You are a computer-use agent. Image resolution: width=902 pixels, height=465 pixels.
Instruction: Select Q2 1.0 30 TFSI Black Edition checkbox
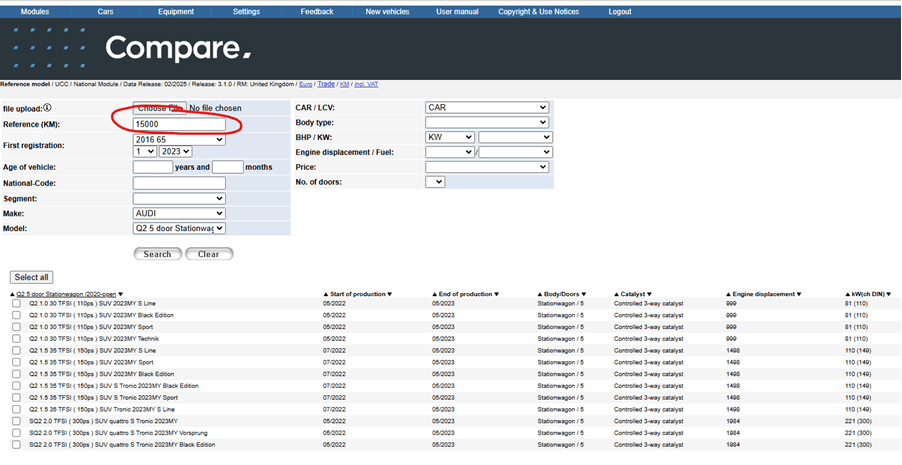click(16, 315)
